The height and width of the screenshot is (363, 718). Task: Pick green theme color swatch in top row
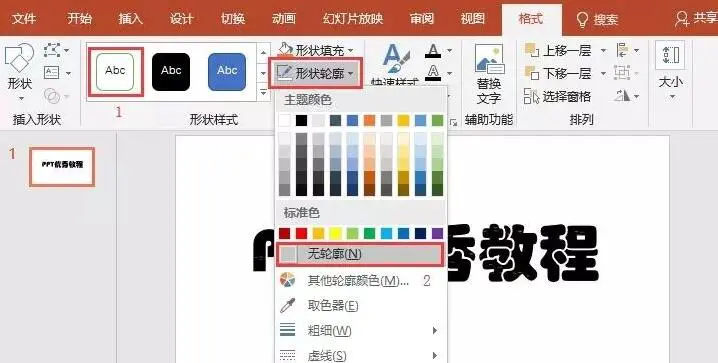437,120
